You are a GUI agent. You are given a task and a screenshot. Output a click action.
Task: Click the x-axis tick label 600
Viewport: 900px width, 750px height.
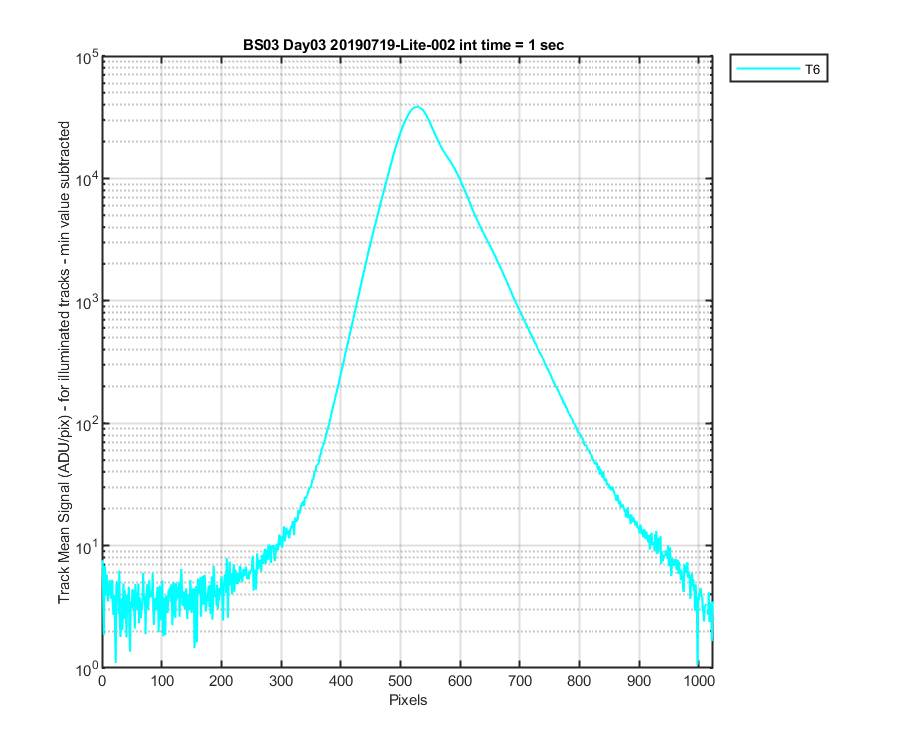(x=460, y=681)
